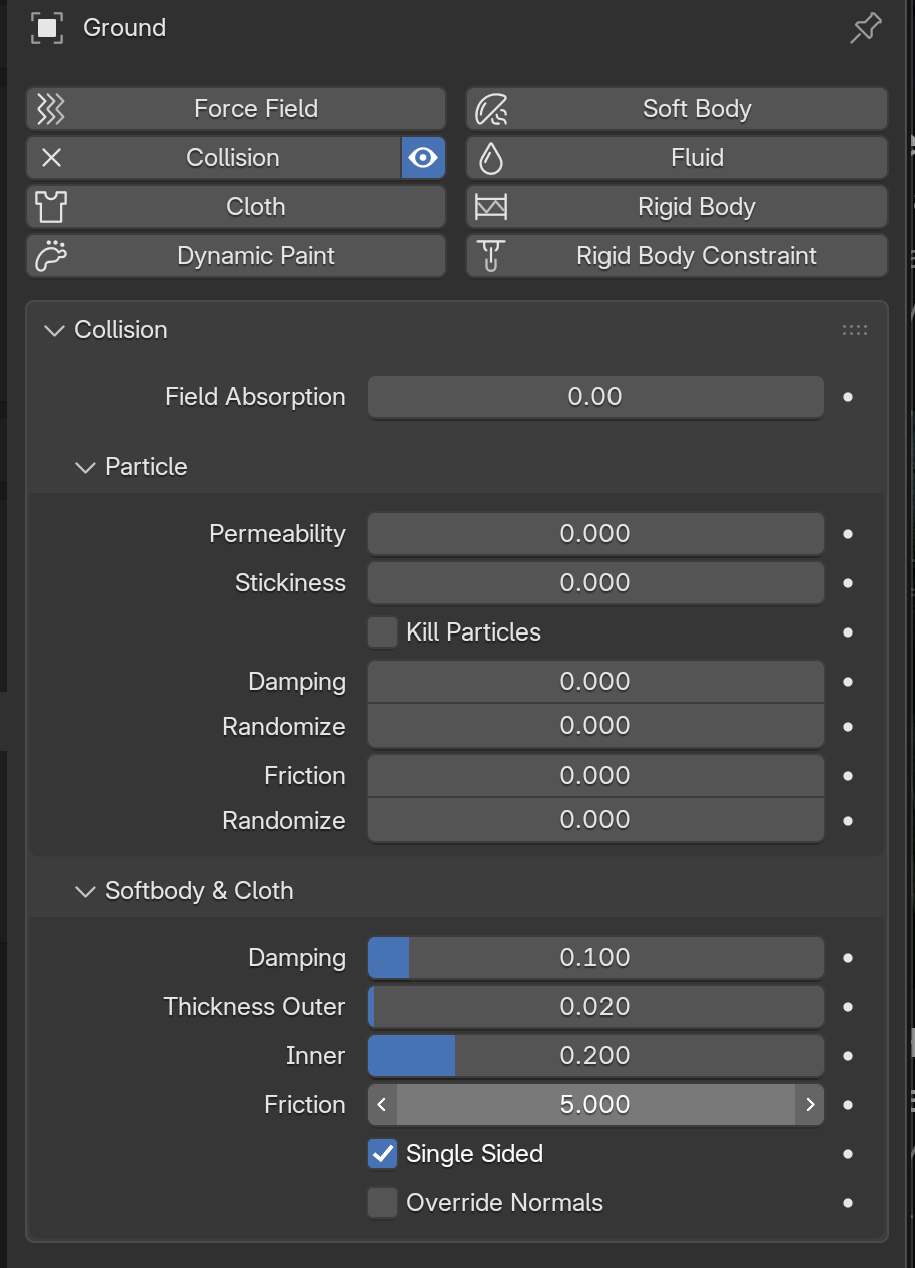This screenshot has height=1268, width=915.
Task: Click the Inner thickness animate dot
Action: [848, 1056]
